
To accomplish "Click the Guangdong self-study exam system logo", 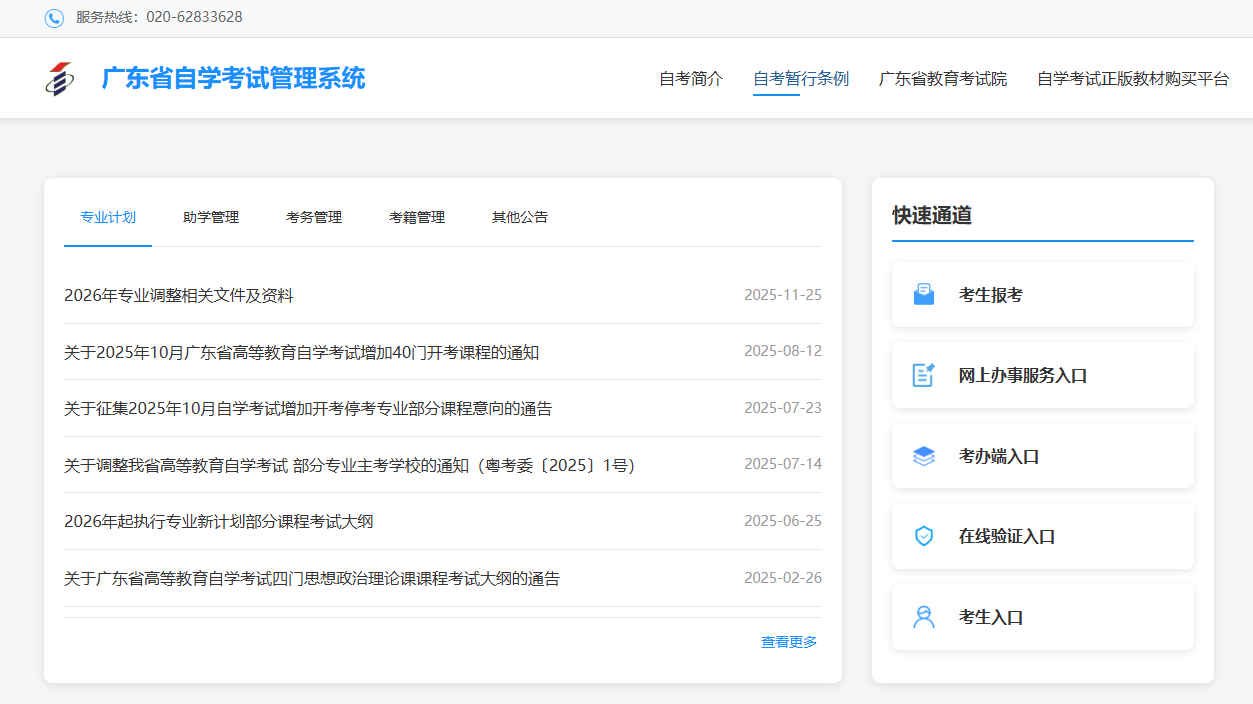I will [60, 78].
